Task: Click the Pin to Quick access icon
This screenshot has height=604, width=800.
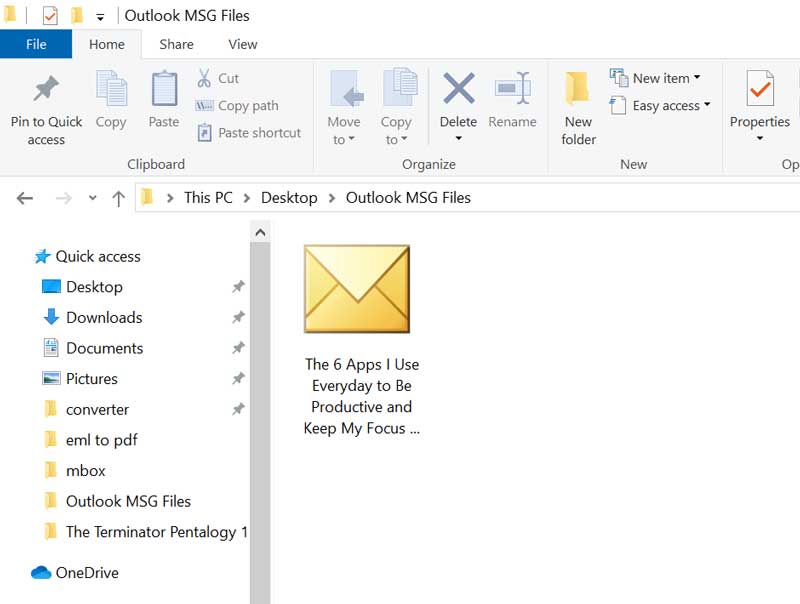Action: tap(46, 89)
